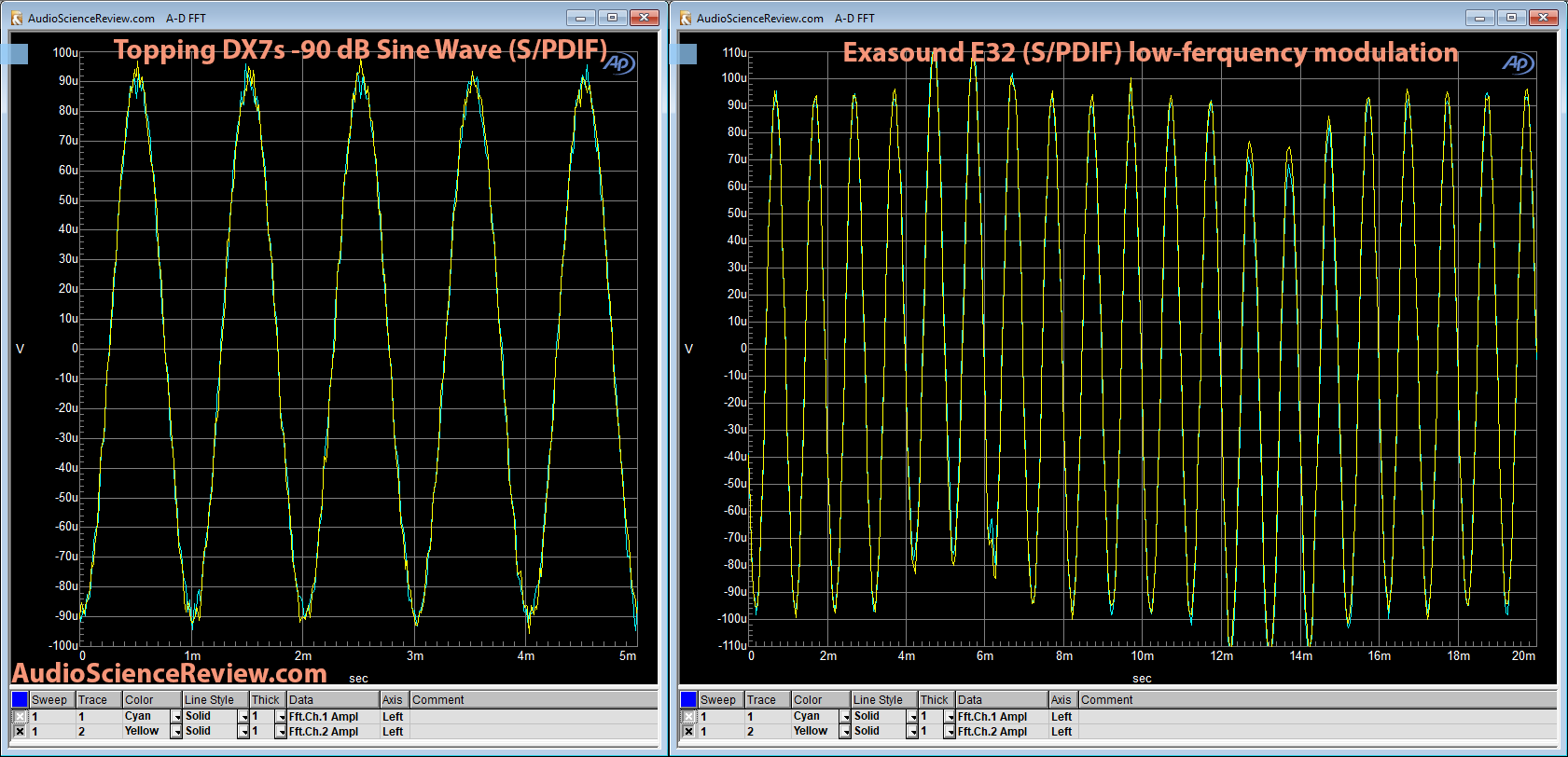Open trace 1 line style dropdown in the Exasound window

coord(912,717)
